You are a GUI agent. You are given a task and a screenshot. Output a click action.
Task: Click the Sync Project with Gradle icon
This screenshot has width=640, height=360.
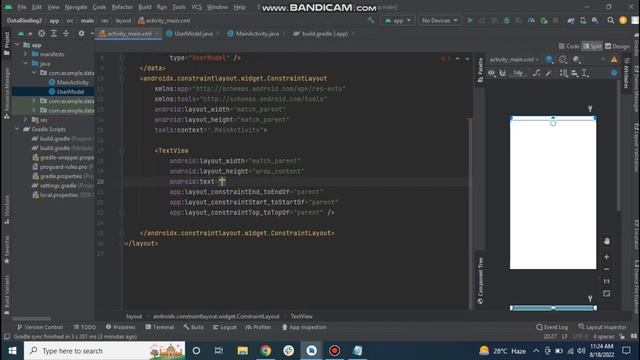coord(571,20)
